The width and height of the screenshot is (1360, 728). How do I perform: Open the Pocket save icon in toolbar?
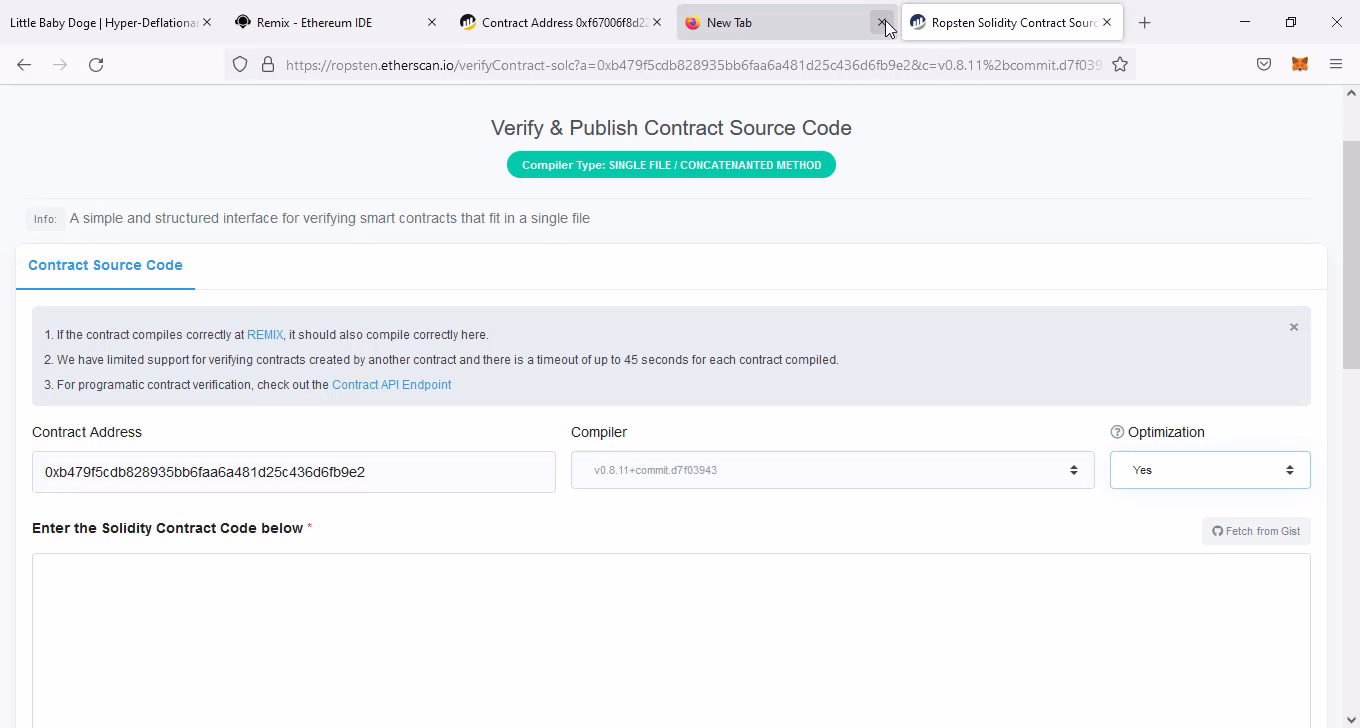click(1264, 65)
